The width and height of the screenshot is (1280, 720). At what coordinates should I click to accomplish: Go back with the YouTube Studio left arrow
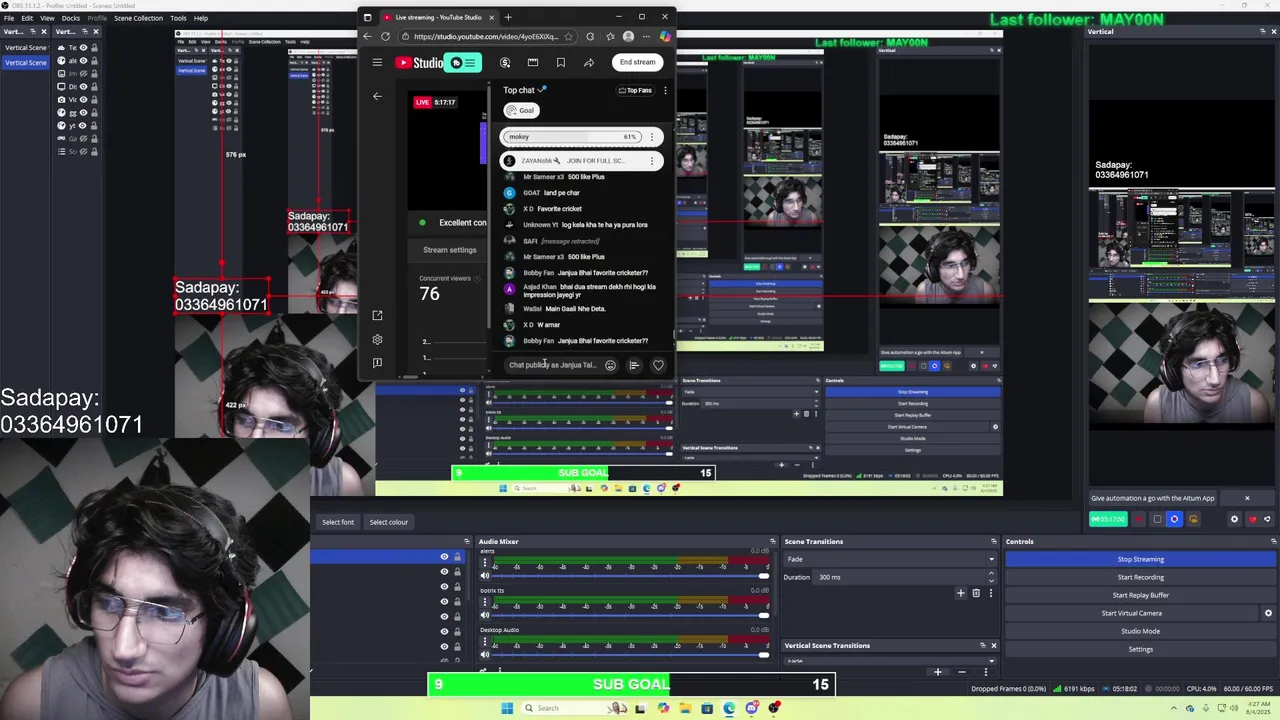click(x=377, y=97)
